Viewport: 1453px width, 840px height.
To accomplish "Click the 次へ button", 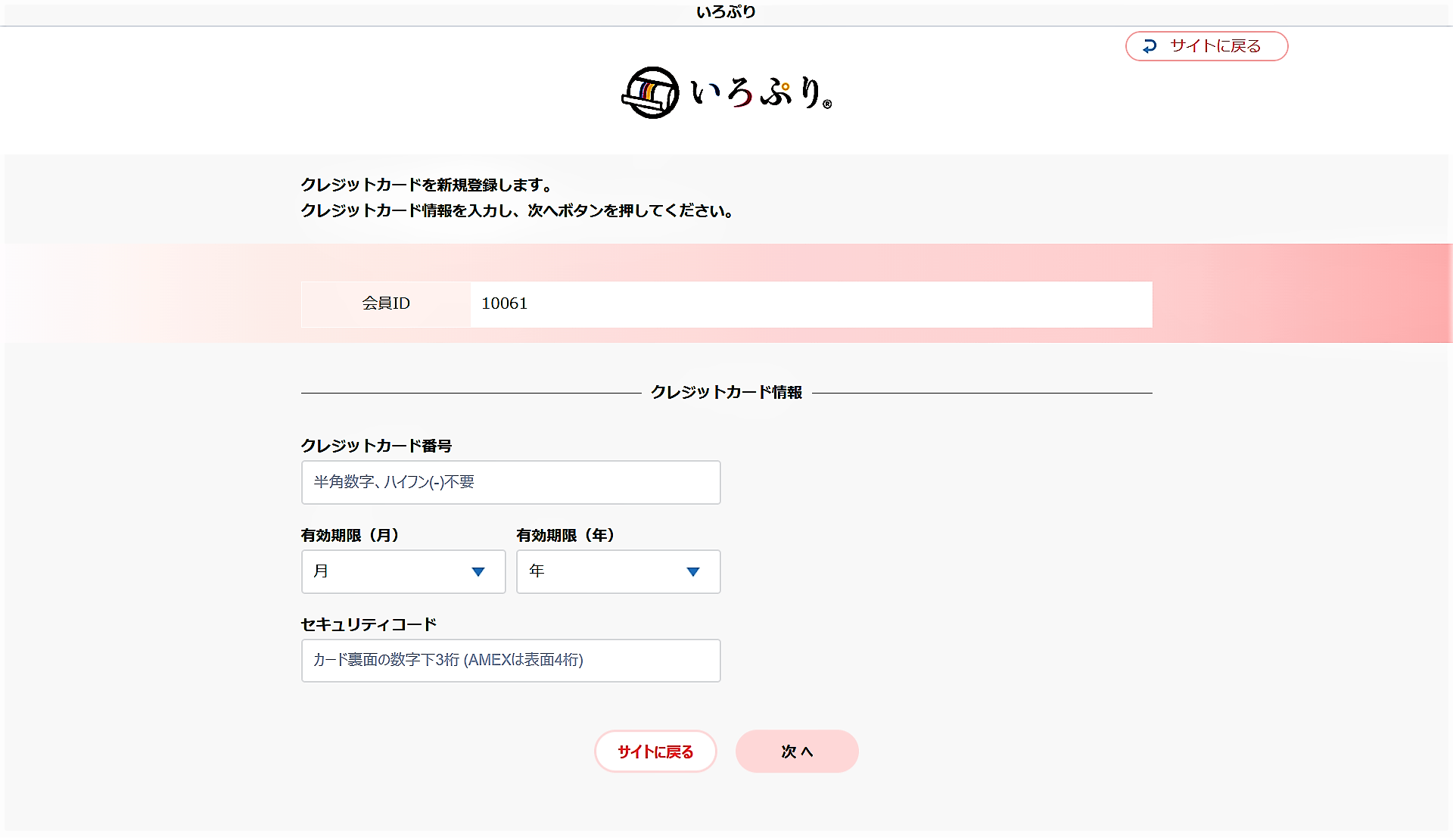I will [797, 751].
